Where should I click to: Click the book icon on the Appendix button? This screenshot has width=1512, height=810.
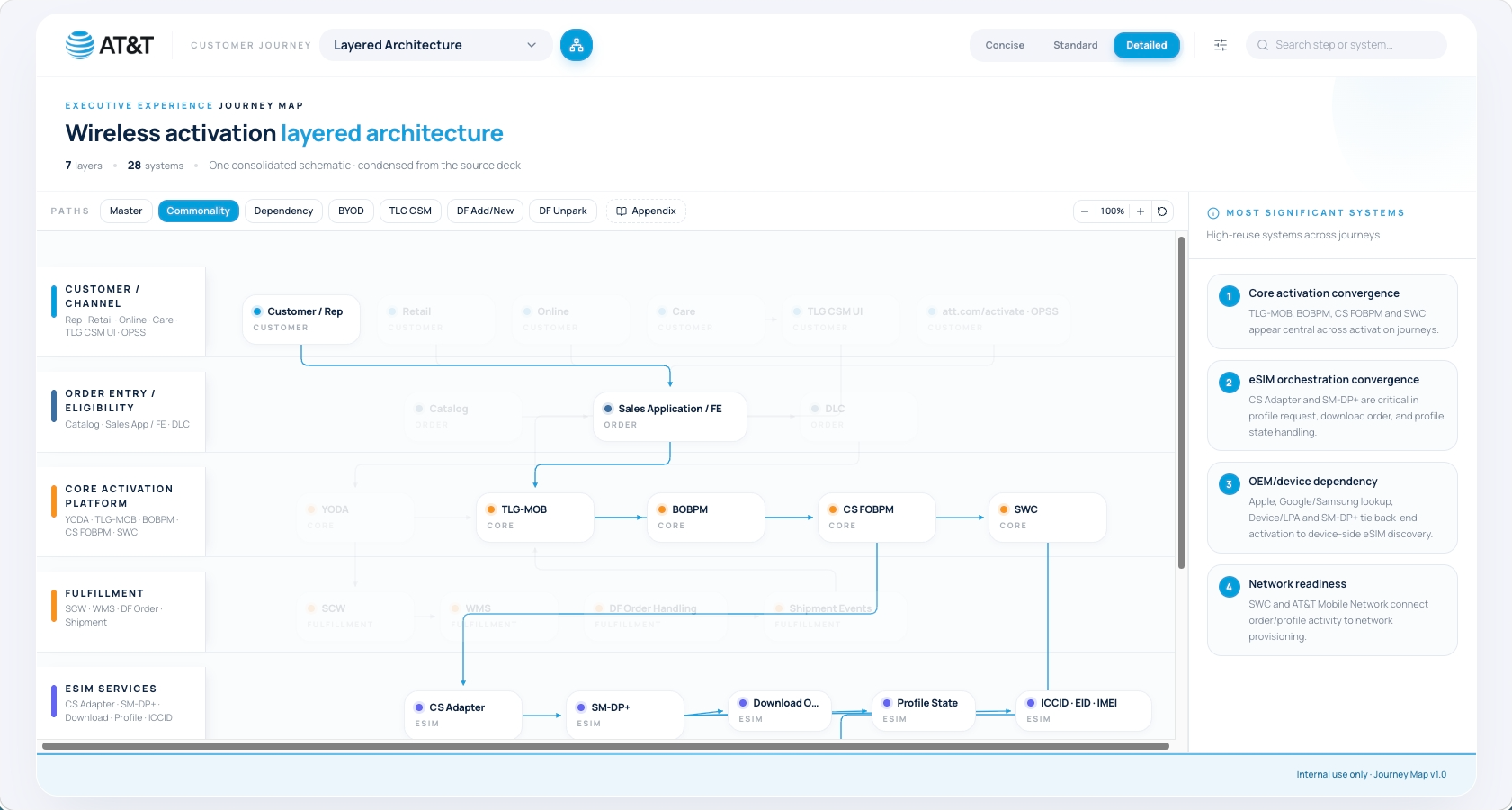pos(622,211)
